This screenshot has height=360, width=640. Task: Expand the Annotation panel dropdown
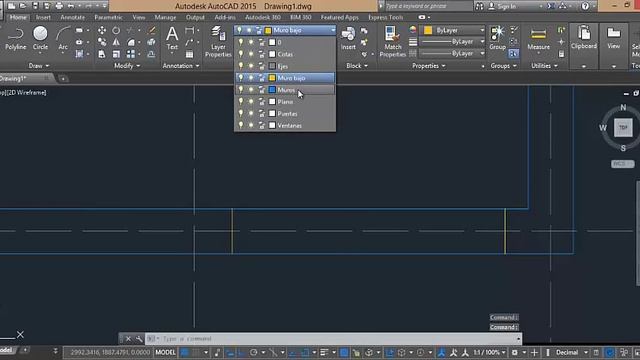click(181, 66)
